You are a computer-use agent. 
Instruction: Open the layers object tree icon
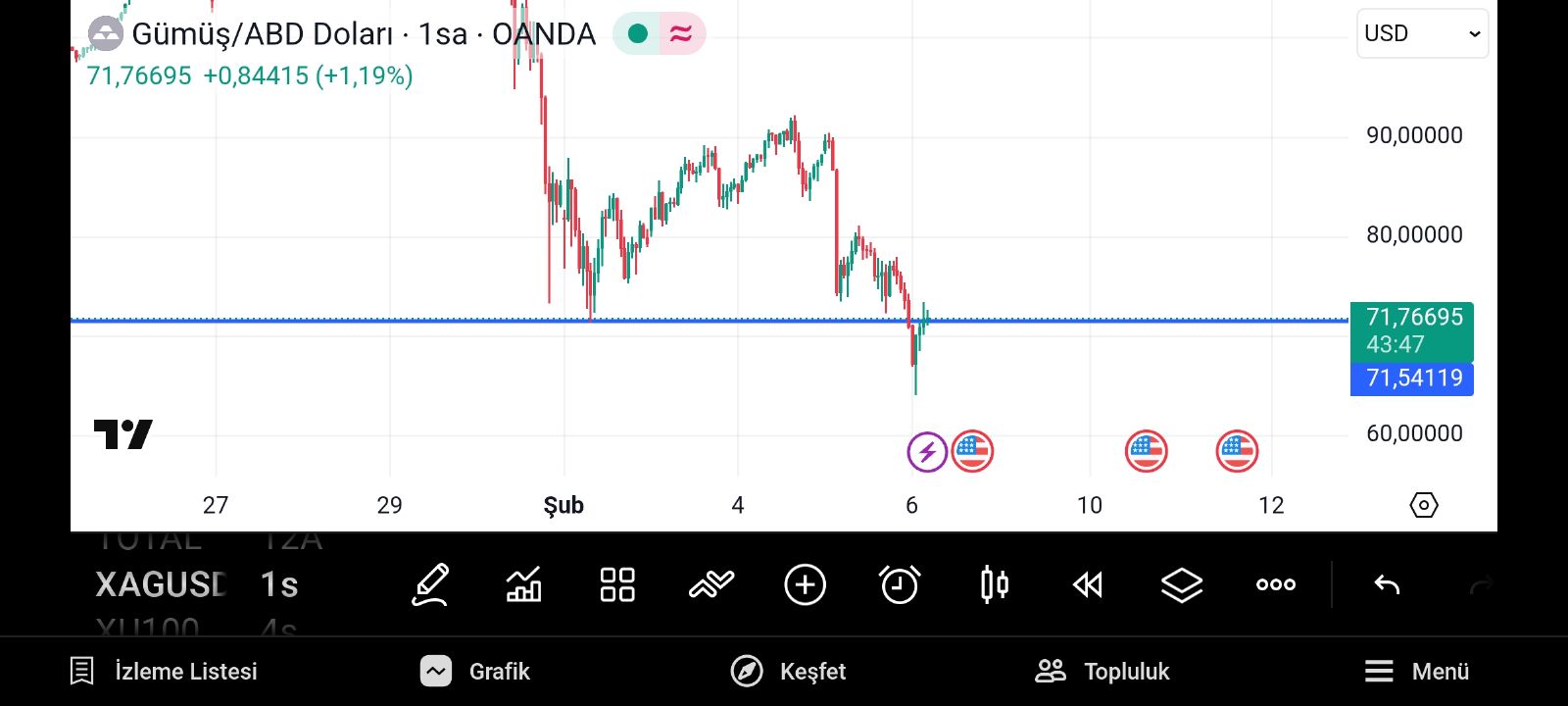[x=1182, y=585]
